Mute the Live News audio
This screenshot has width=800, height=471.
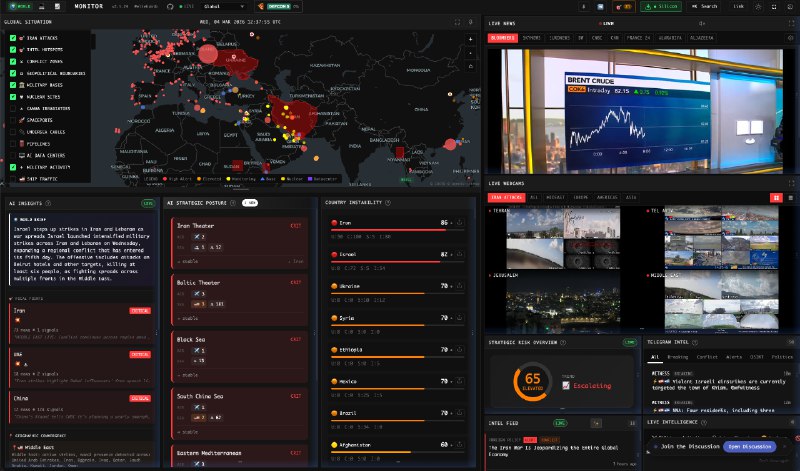(x=702, y=23)
